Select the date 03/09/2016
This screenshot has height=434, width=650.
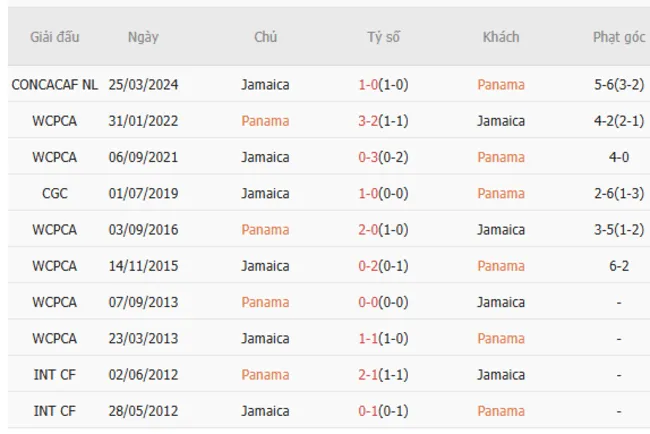coord(143,229)
